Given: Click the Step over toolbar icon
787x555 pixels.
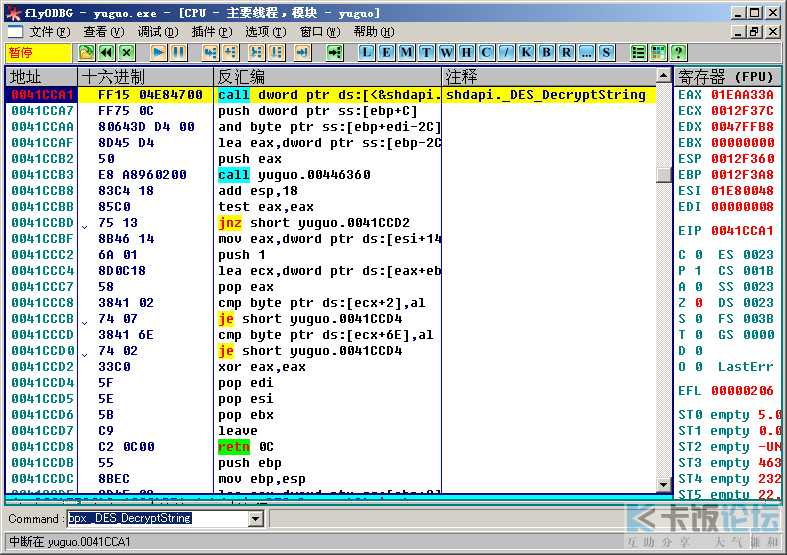Looking at the screenshot, I should click(x=230, y=52).
